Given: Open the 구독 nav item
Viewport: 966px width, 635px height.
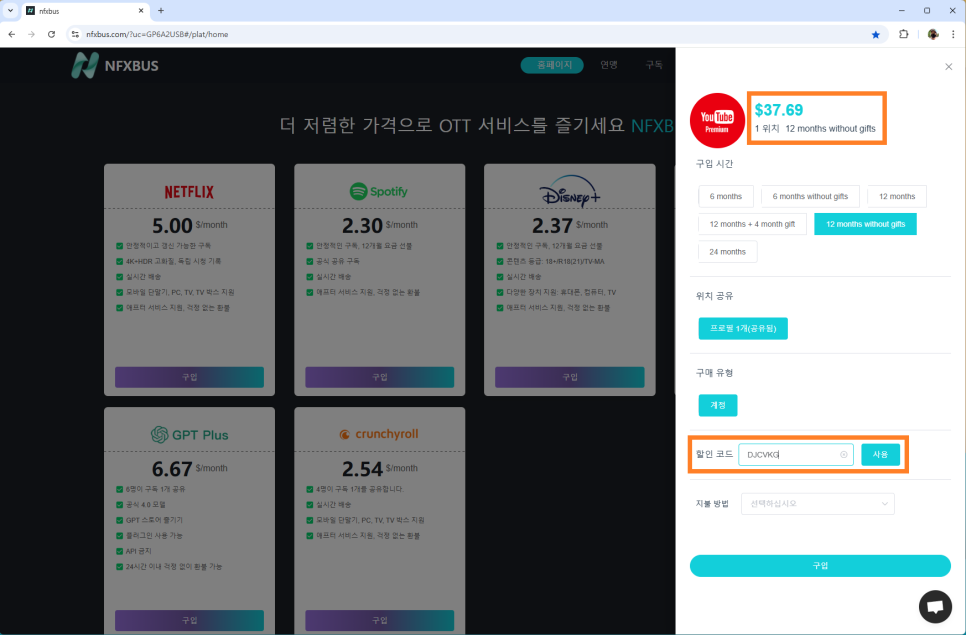Looking at the screenshot, I should pos(654,65).
